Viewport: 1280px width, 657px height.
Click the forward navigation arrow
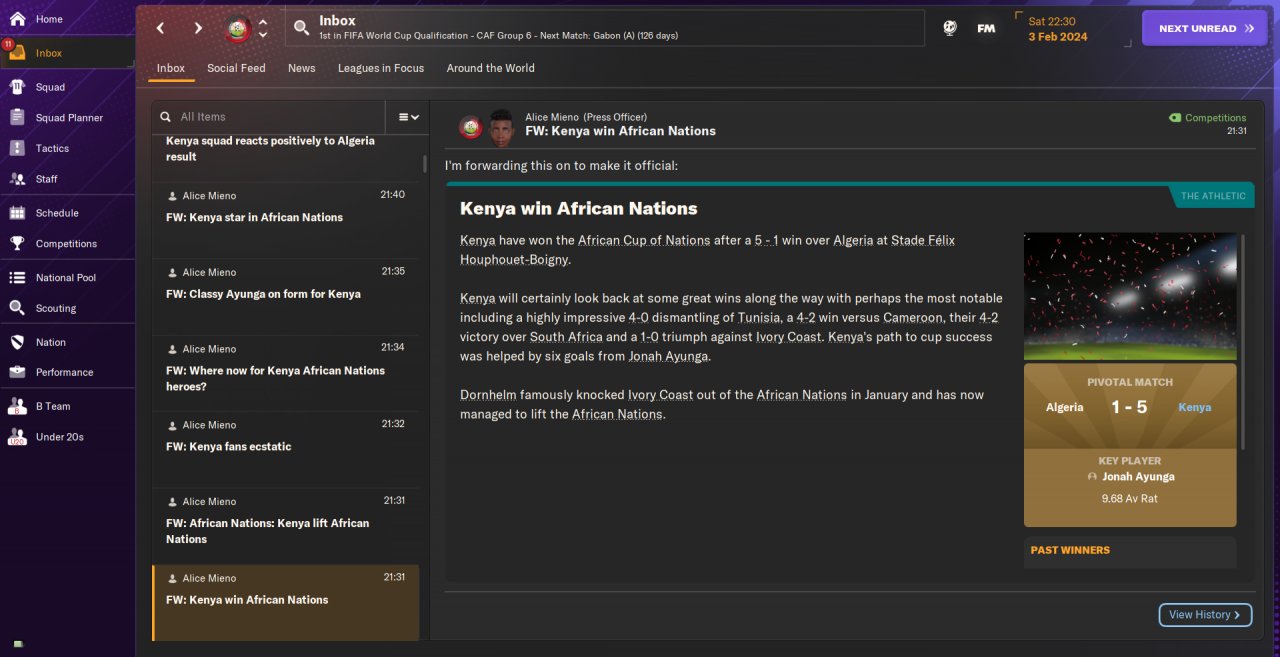(198, 28)
